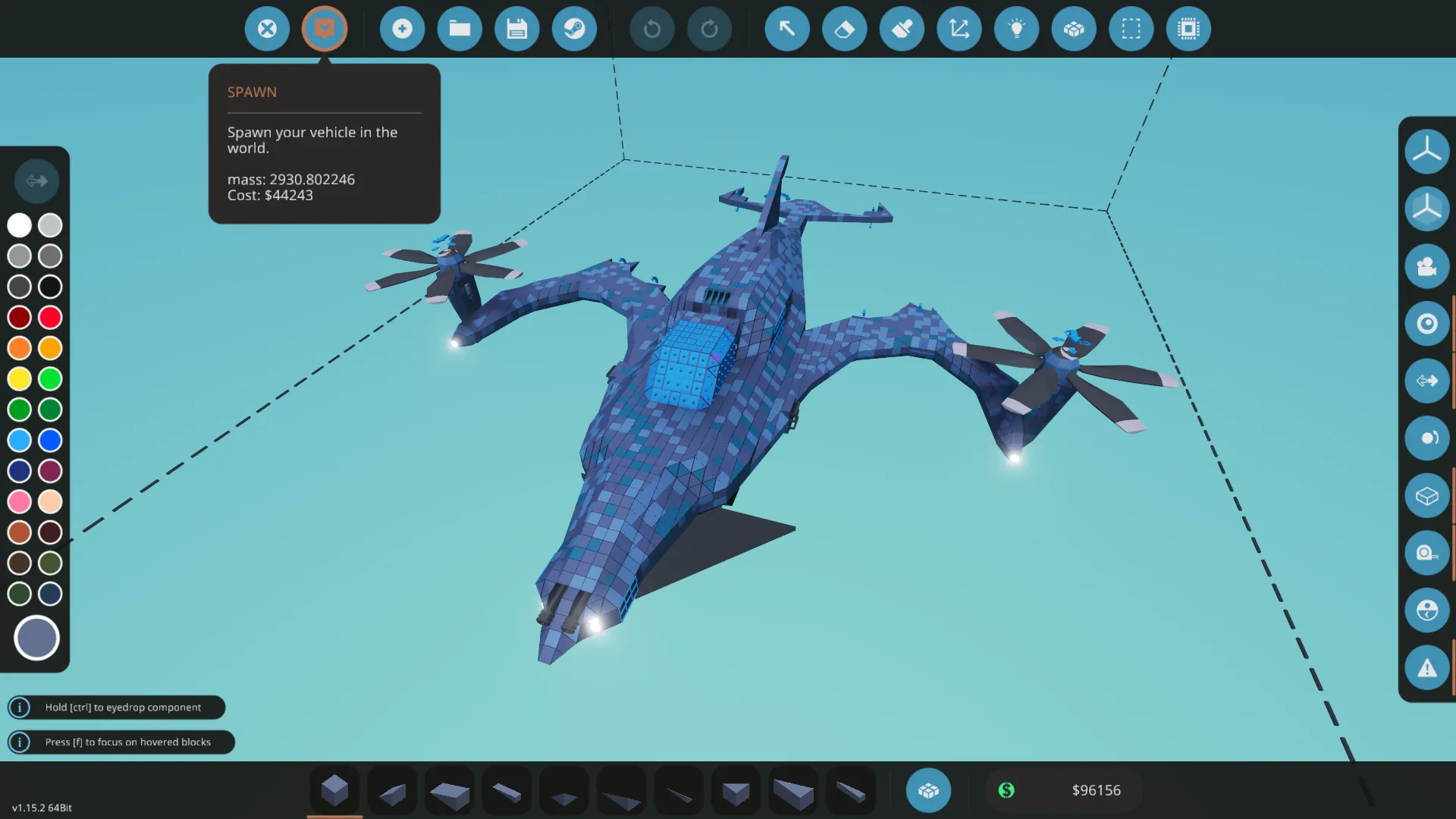
Task: Click the large current color circle
Action: [36, 638]
